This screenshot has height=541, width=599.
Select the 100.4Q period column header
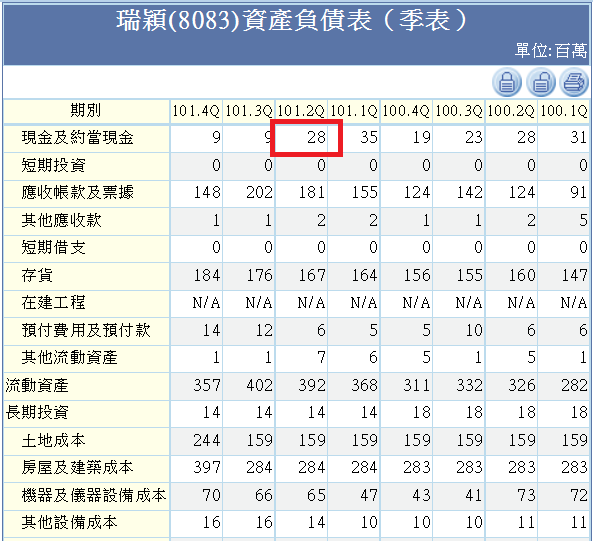406,111
